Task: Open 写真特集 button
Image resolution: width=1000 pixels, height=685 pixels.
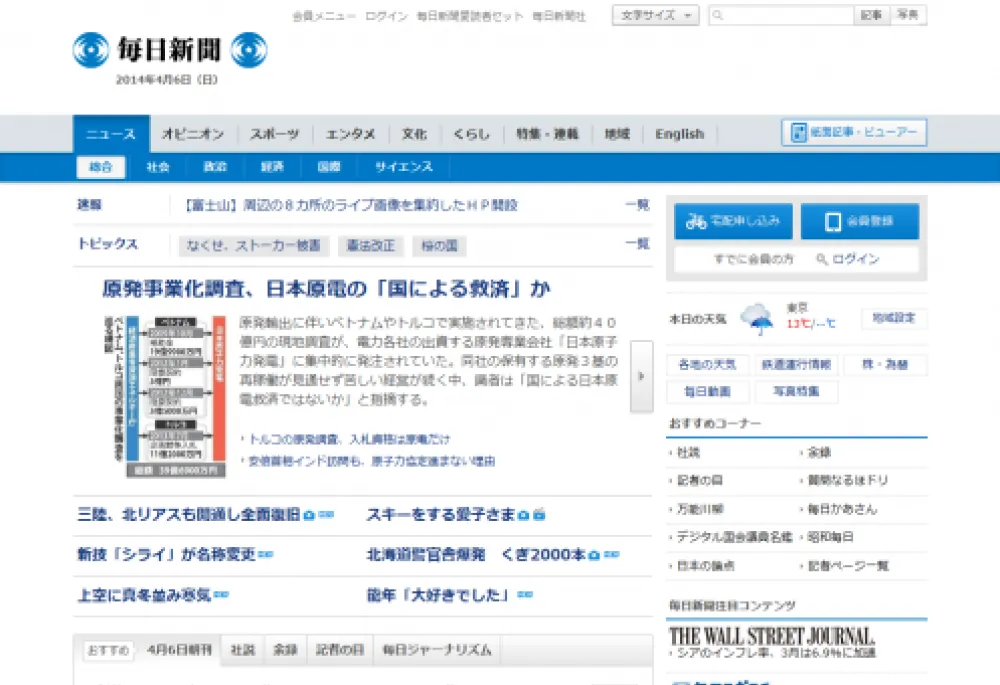Action: (796, 392)
